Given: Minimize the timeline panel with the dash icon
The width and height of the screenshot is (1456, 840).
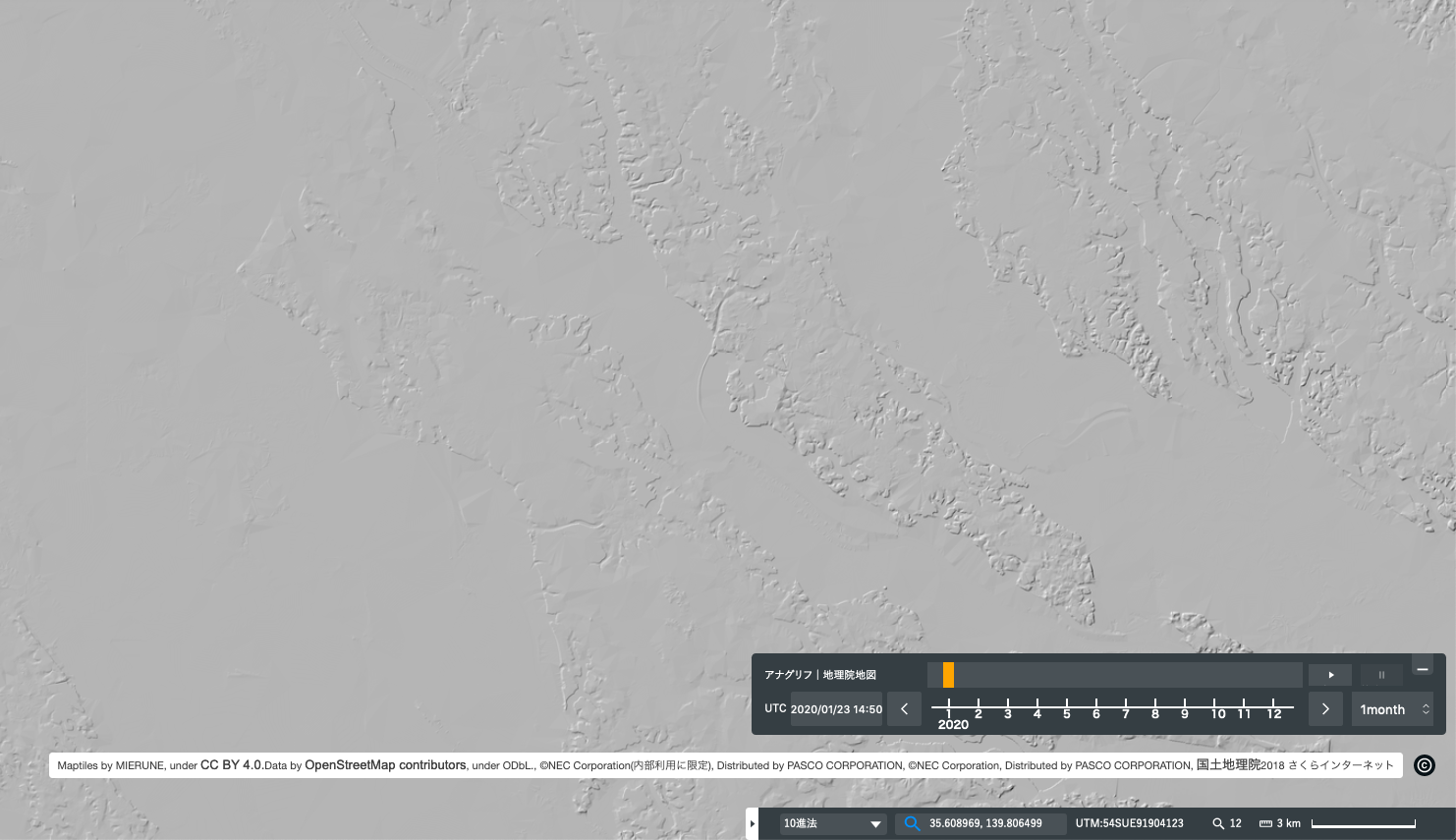Looking at the screenshot, I should coord(1422,666).
